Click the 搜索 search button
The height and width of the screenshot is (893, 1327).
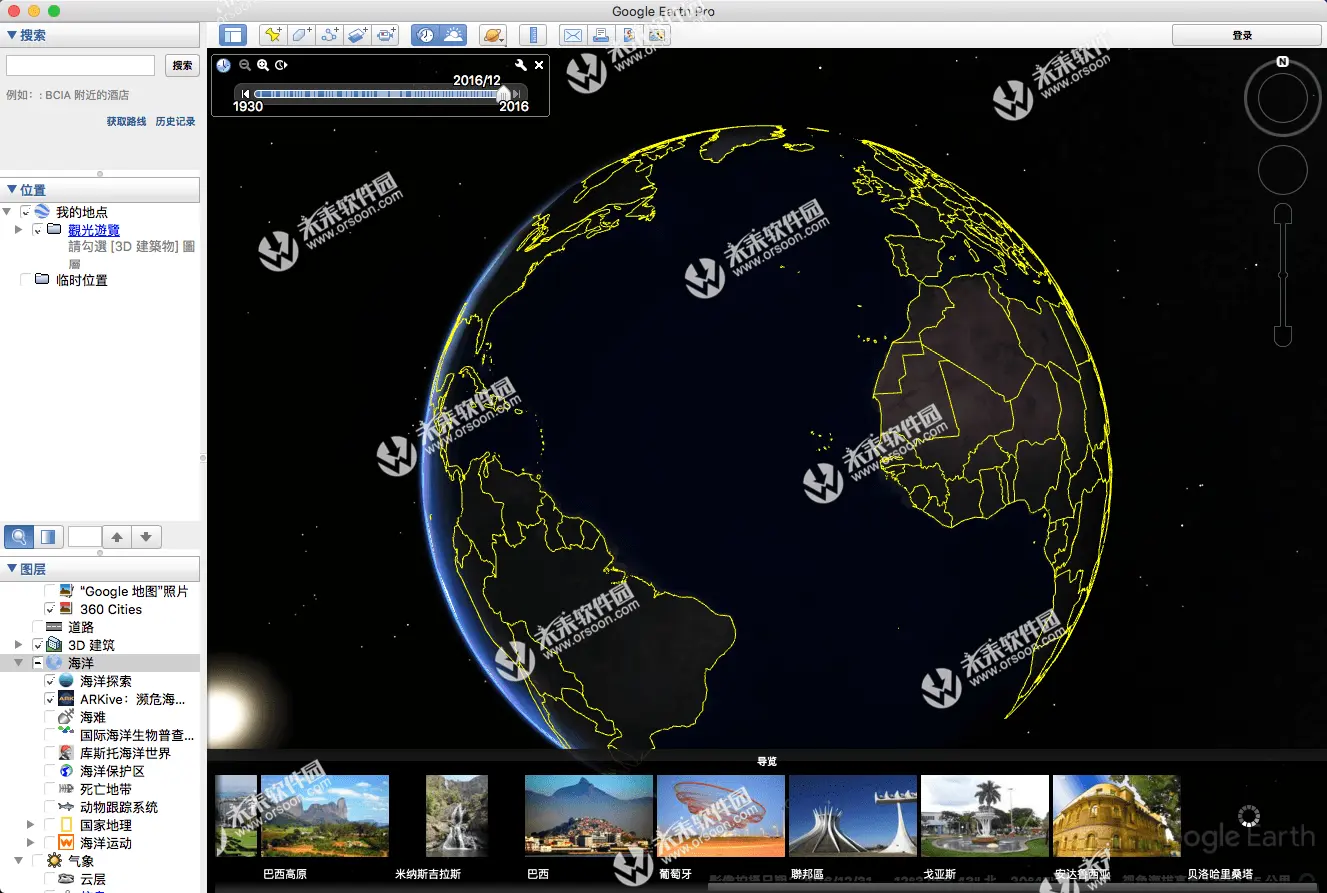pos(182,65)
